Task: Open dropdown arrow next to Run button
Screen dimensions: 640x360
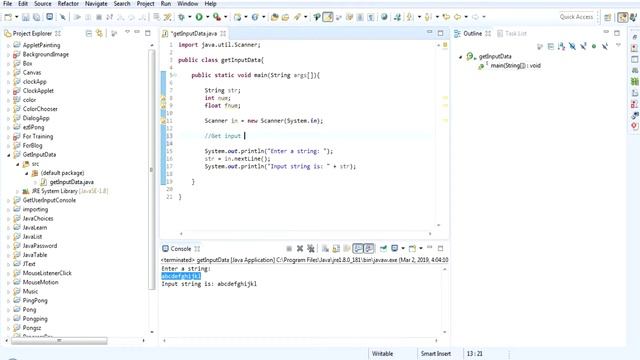Action: 207,17
